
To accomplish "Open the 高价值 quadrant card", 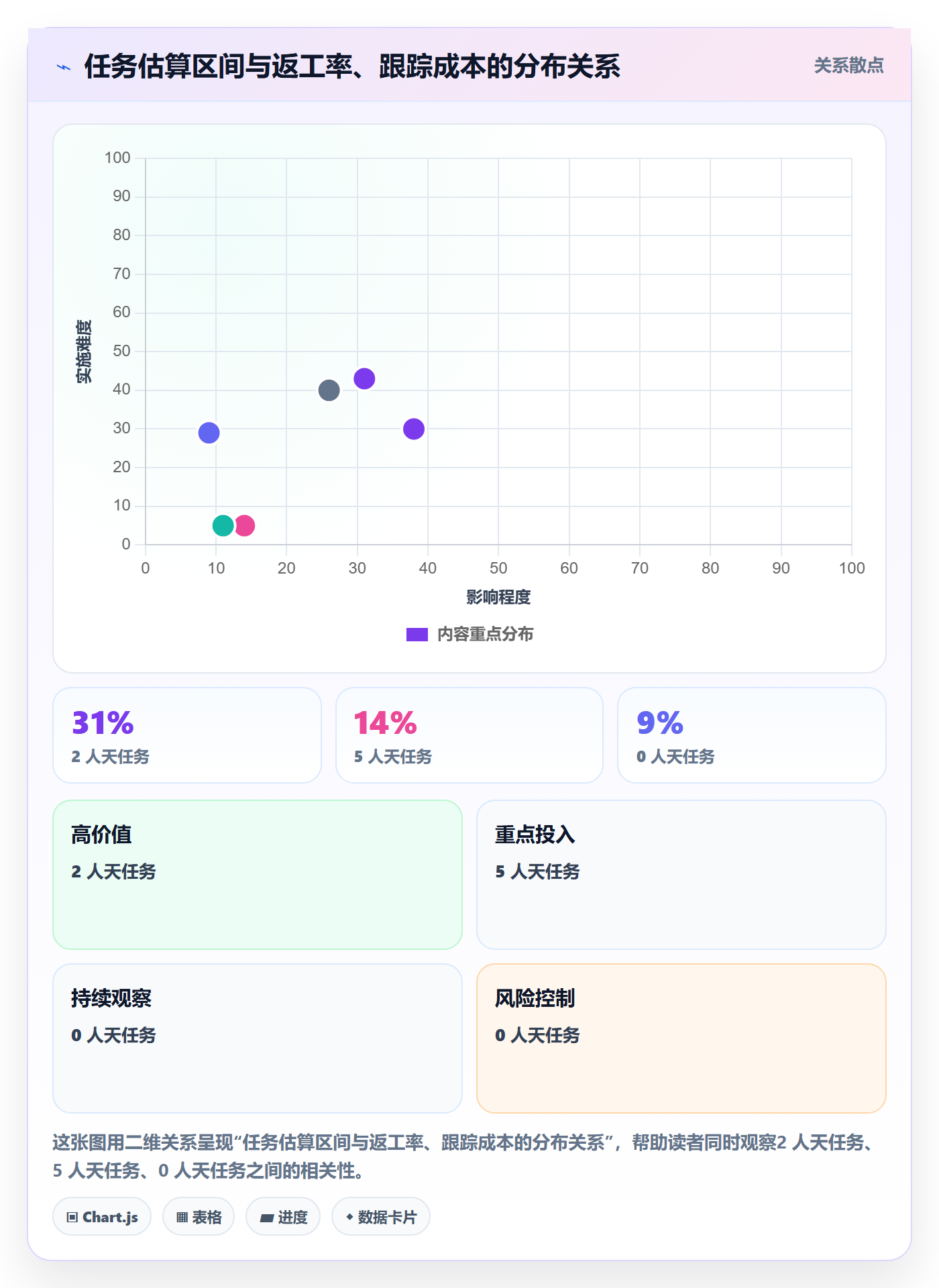I will 258,875.
